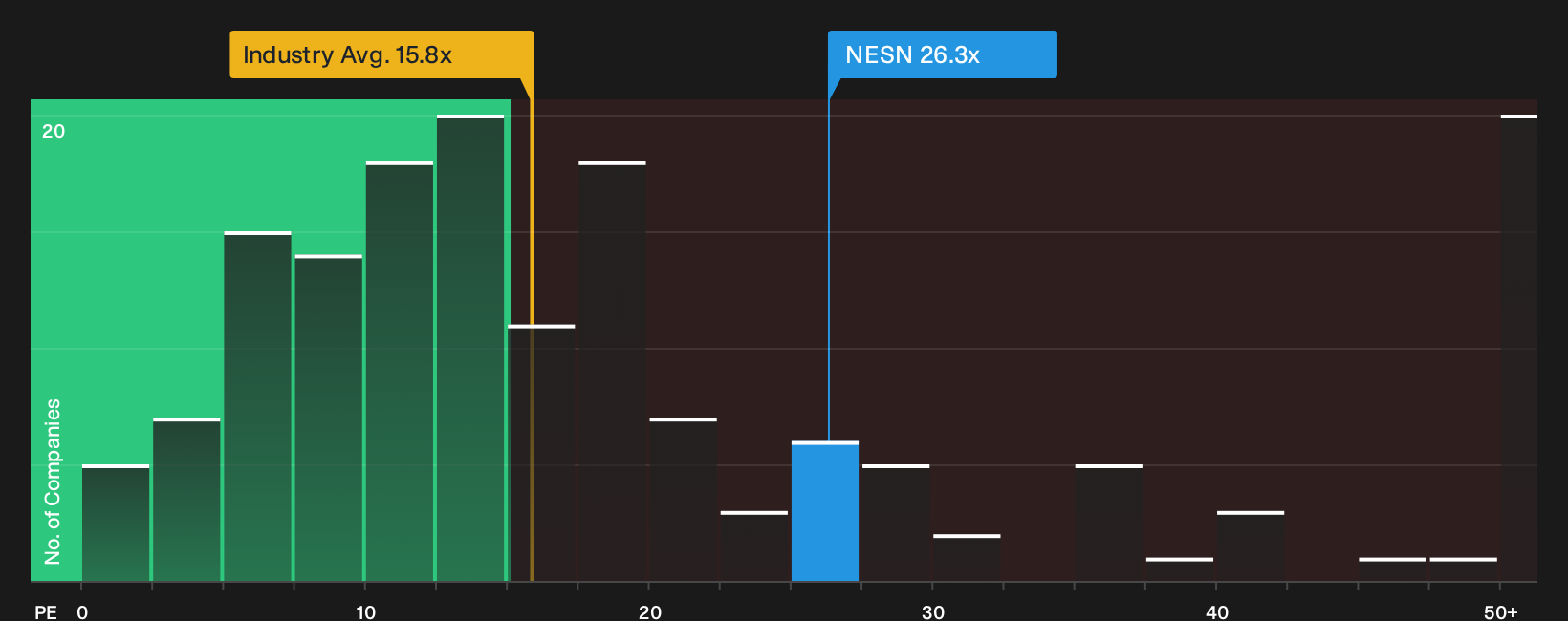Select the No. of Companies axis title
The width and height of the screenshot is (1568, 621).
pyautogui.click(x=53, y=482)
